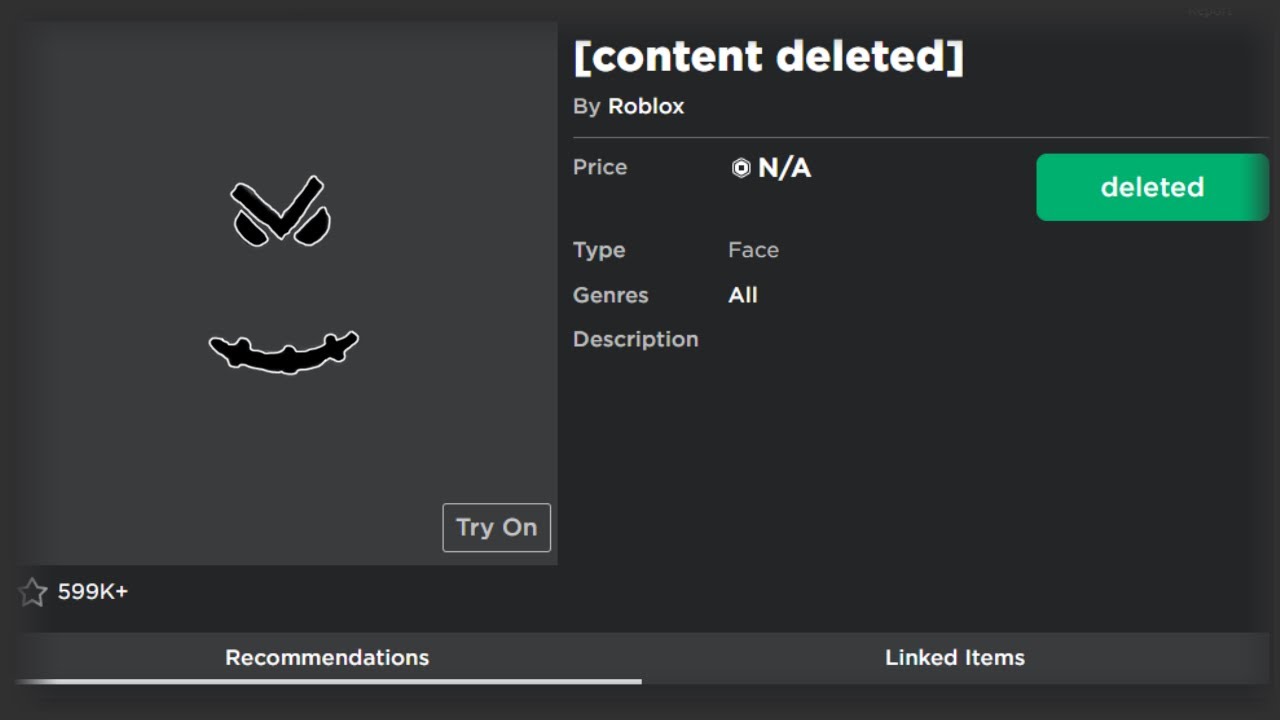Open the Roblox creator link
Screen dimensions: 1280x720
[x=646, y=106]
